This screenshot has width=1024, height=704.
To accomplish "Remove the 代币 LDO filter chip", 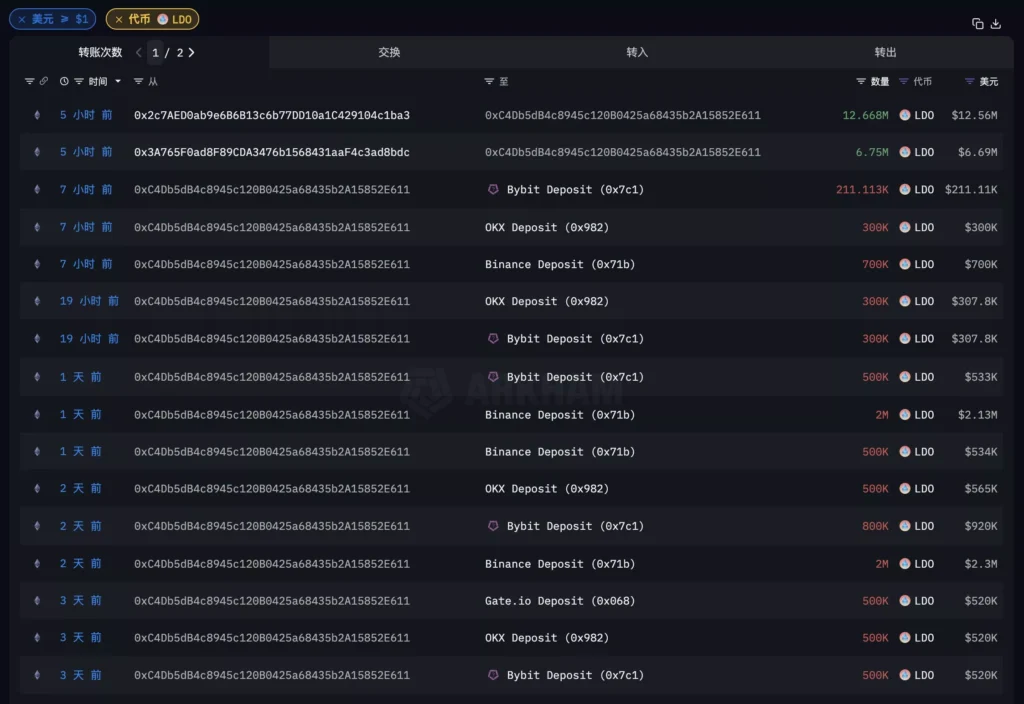I will point(119,20).
